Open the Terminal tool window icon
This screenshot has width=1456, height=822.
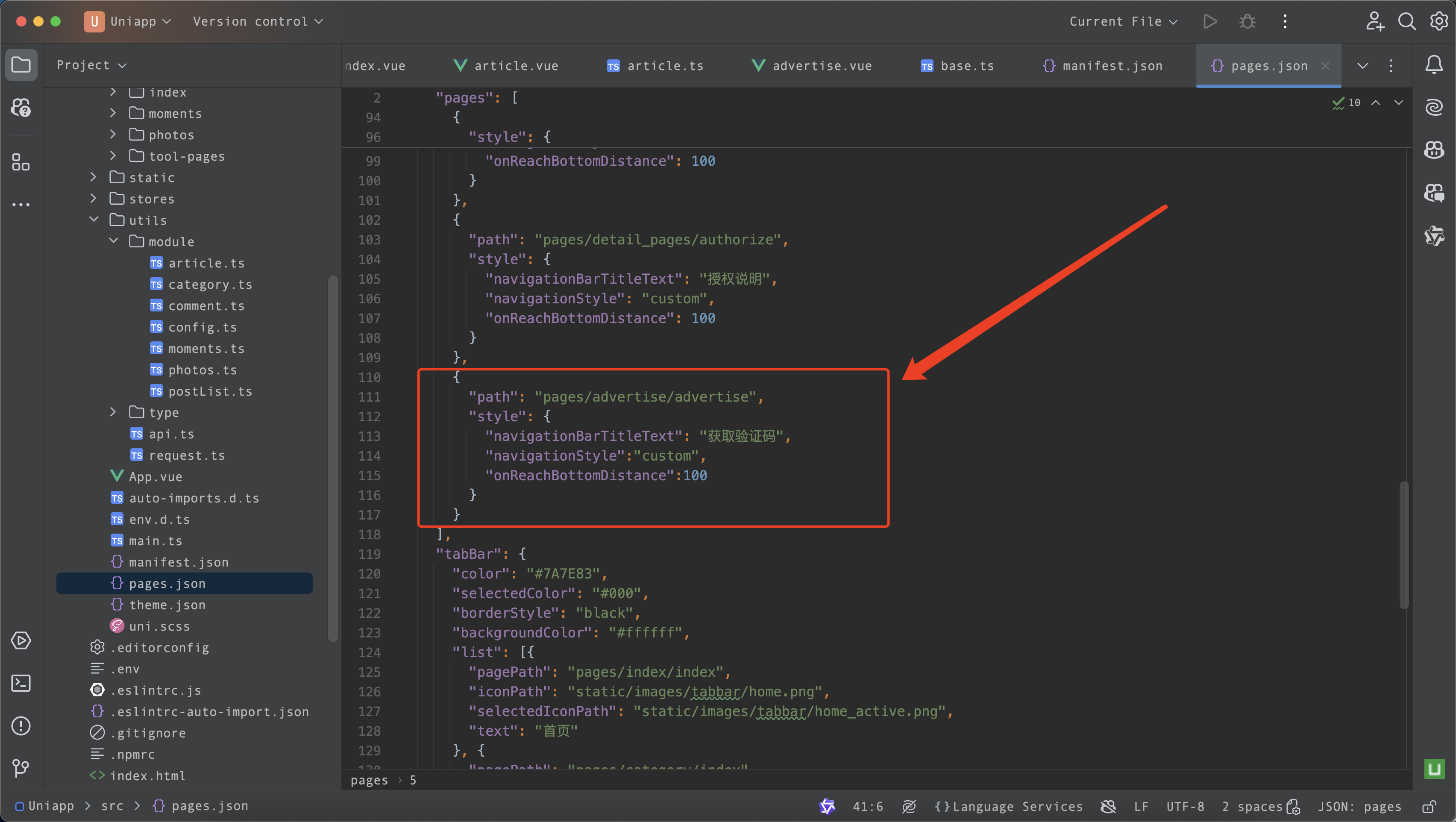pos(21,683)
